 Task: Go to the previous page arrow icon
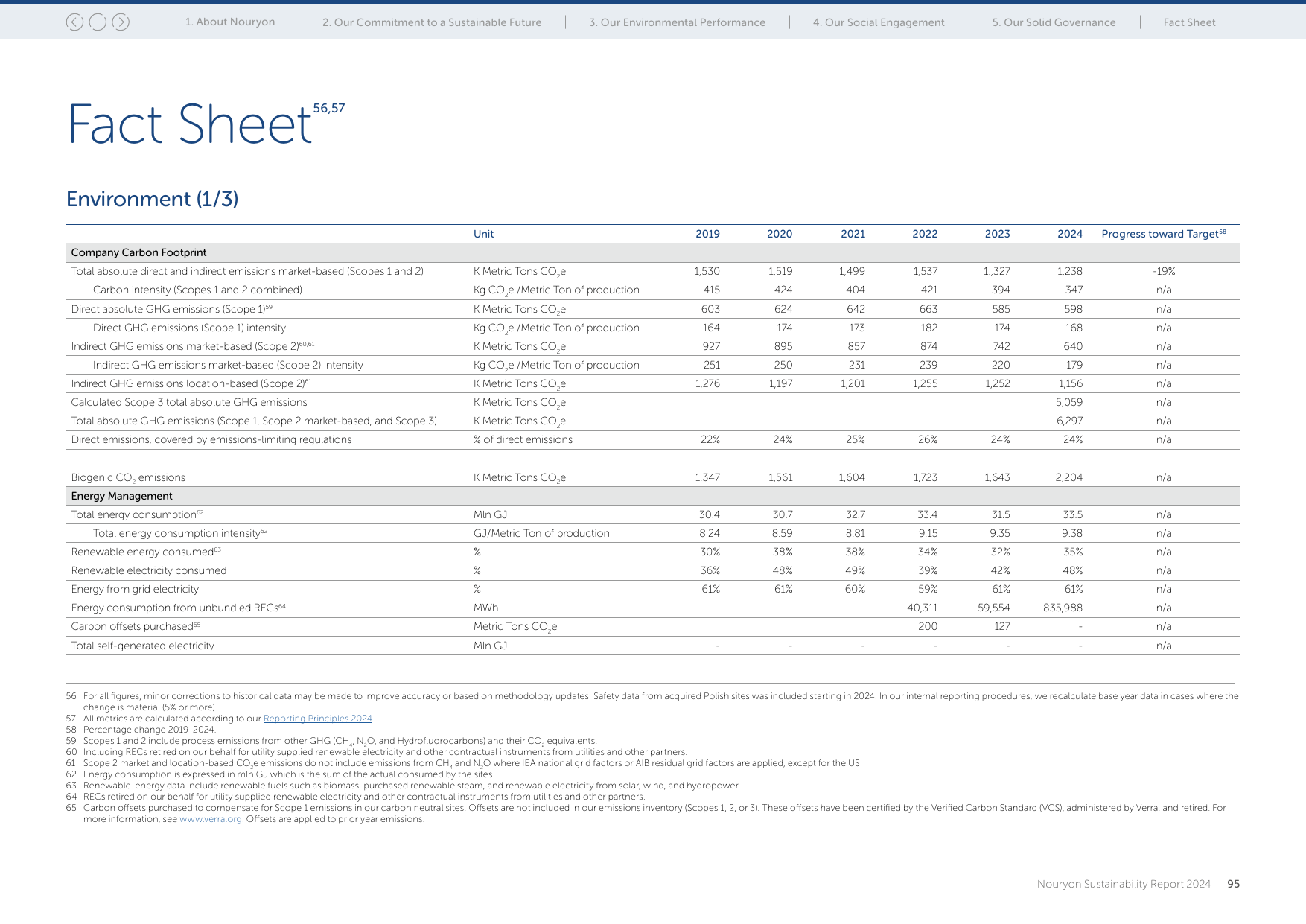74,22
